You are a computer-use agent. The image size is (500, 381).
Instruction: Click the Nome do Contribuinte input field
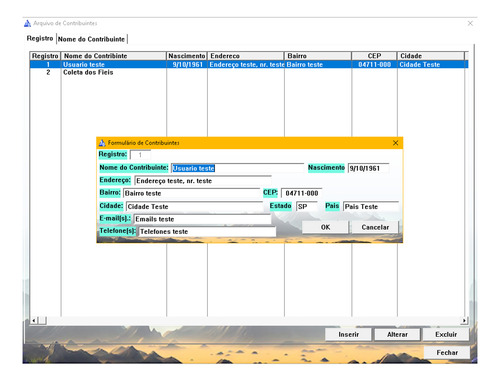tap(238, 168)
